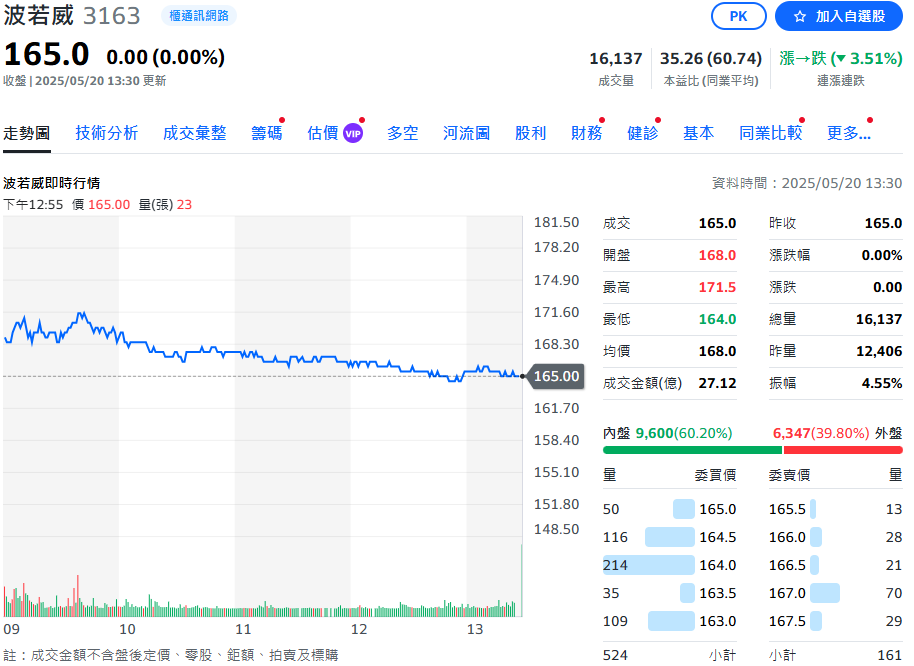Click the 35.26 (60.74) 本益比 value
Image resolution: width=914 pixels, height=666 pixels.
coord(711,58)
